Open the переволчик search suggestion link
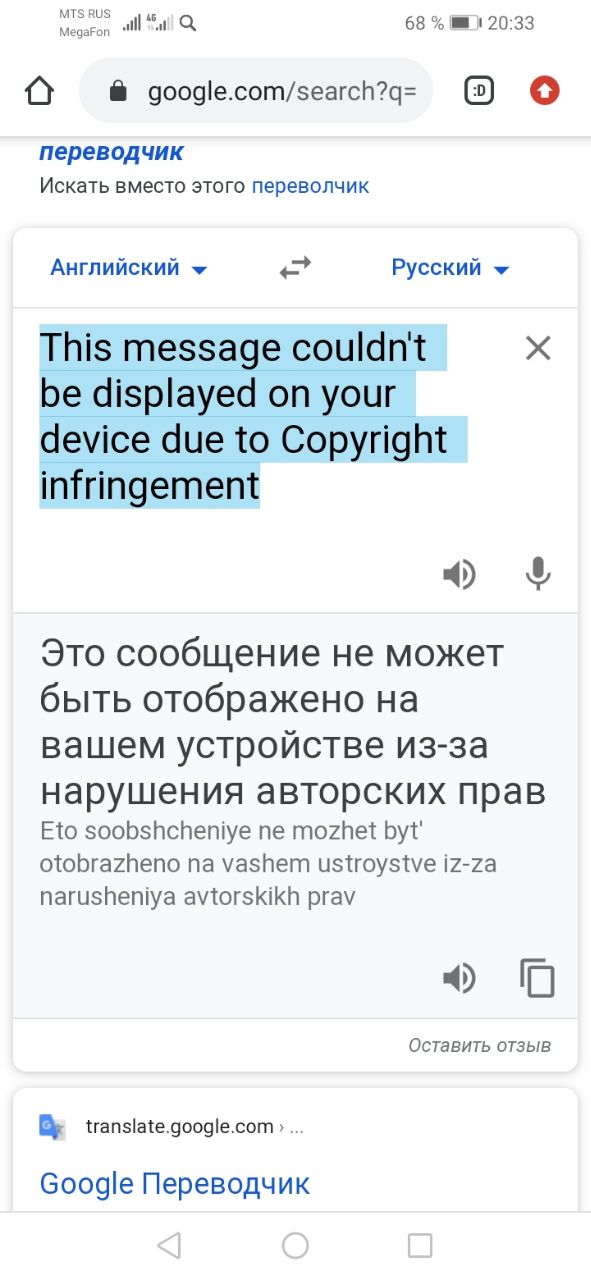This screenshot has width=591, height=1280. click(310, 185)
